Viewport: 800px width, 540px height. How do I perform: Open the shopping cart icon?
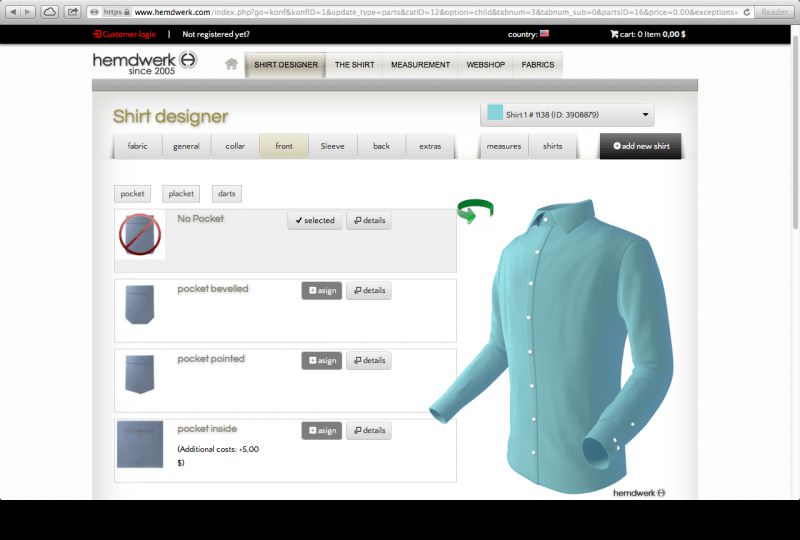614,34
